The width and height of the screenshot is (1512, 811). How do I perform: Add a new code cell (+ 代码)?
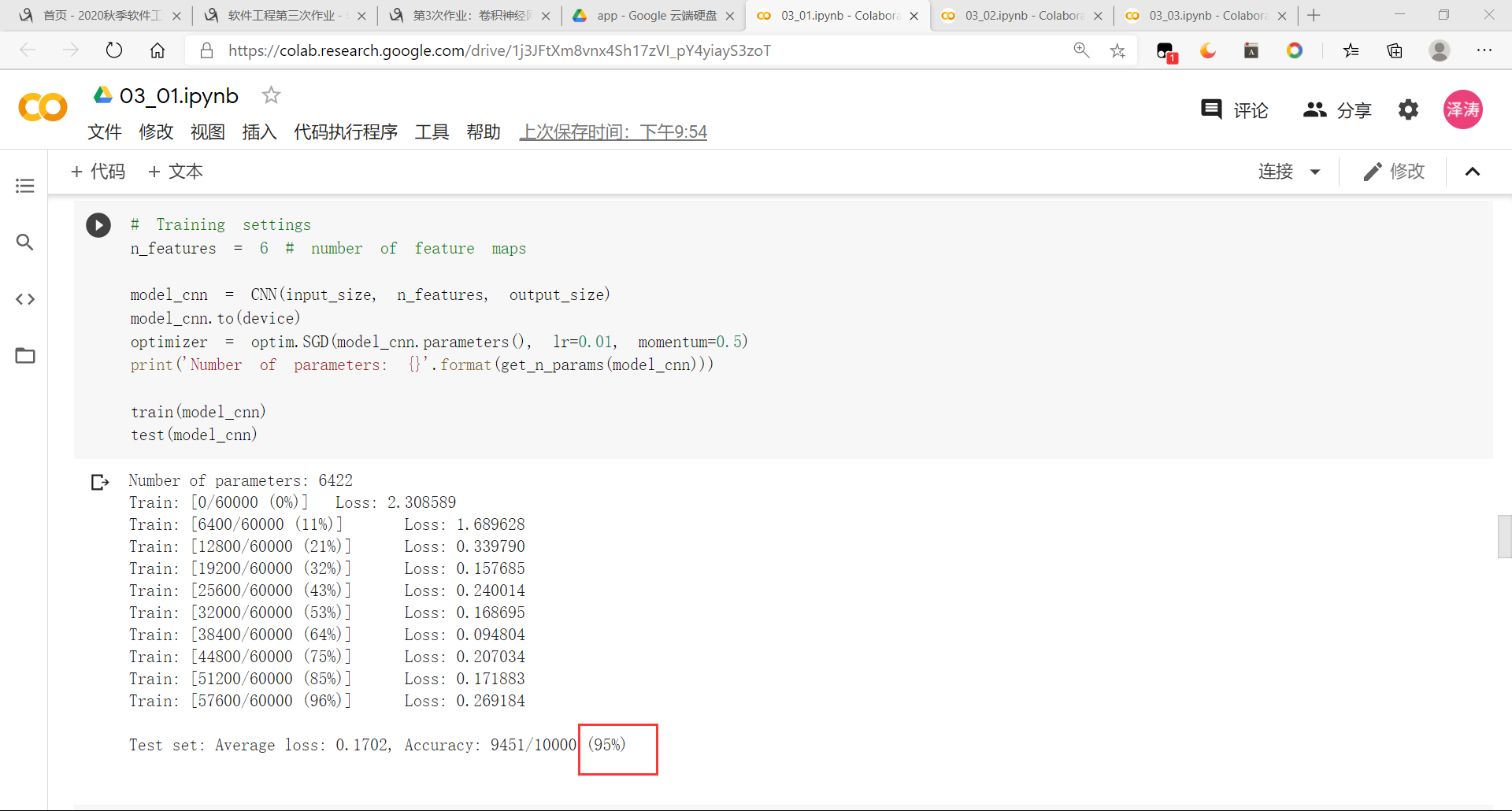point(98,172)
